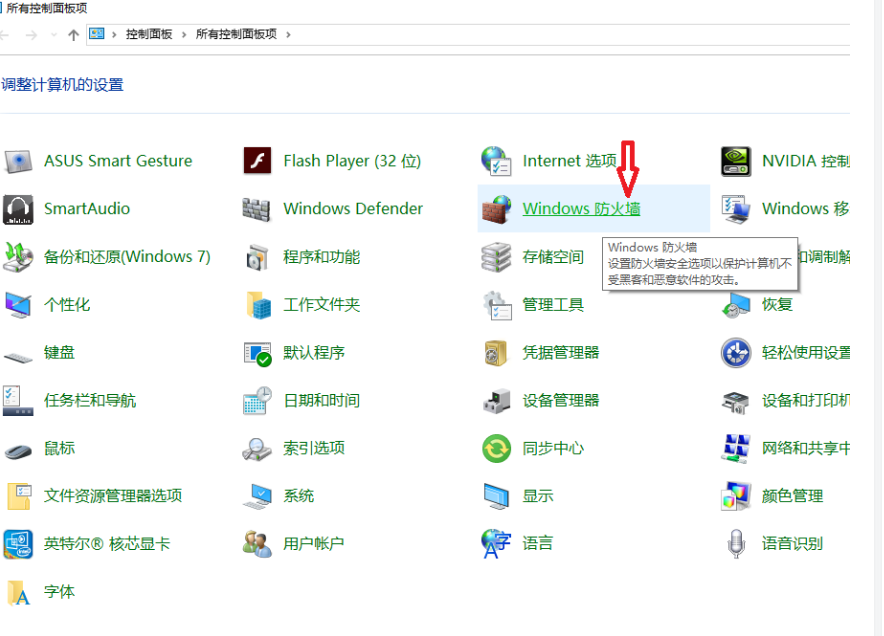
Task: Open the Internet 选项 globe icon
Action: point(496,161)
